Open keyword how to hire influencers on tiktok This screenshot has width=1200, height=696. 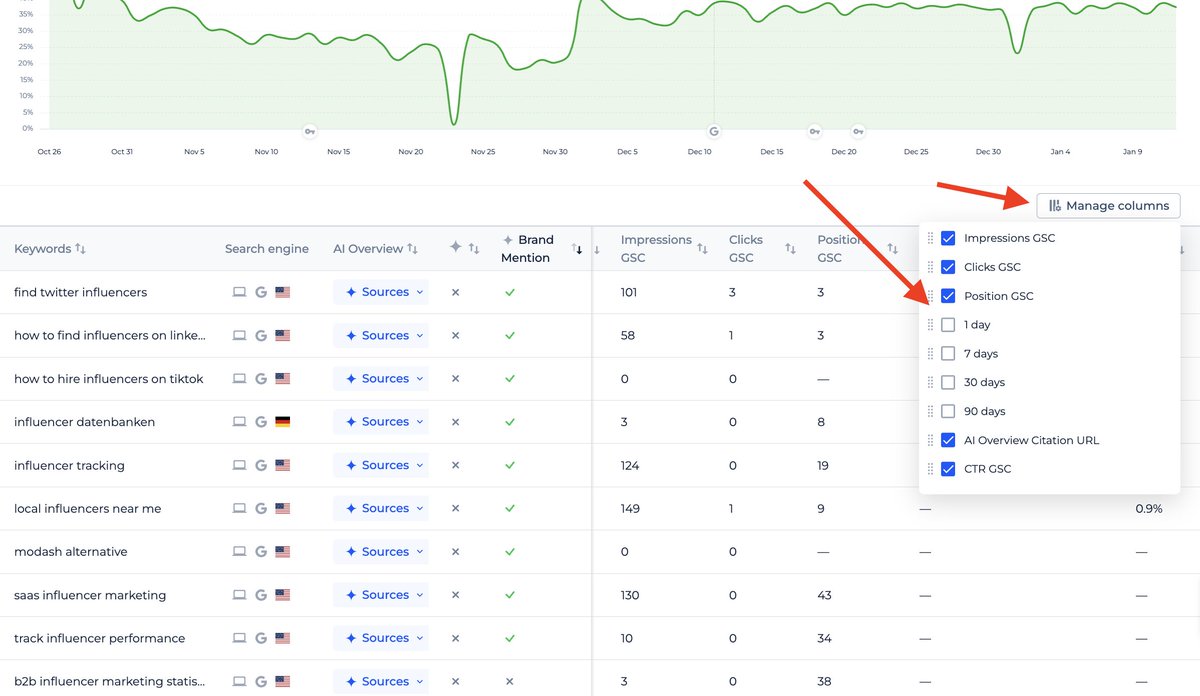pyautogui.click(x=109, y=379)
